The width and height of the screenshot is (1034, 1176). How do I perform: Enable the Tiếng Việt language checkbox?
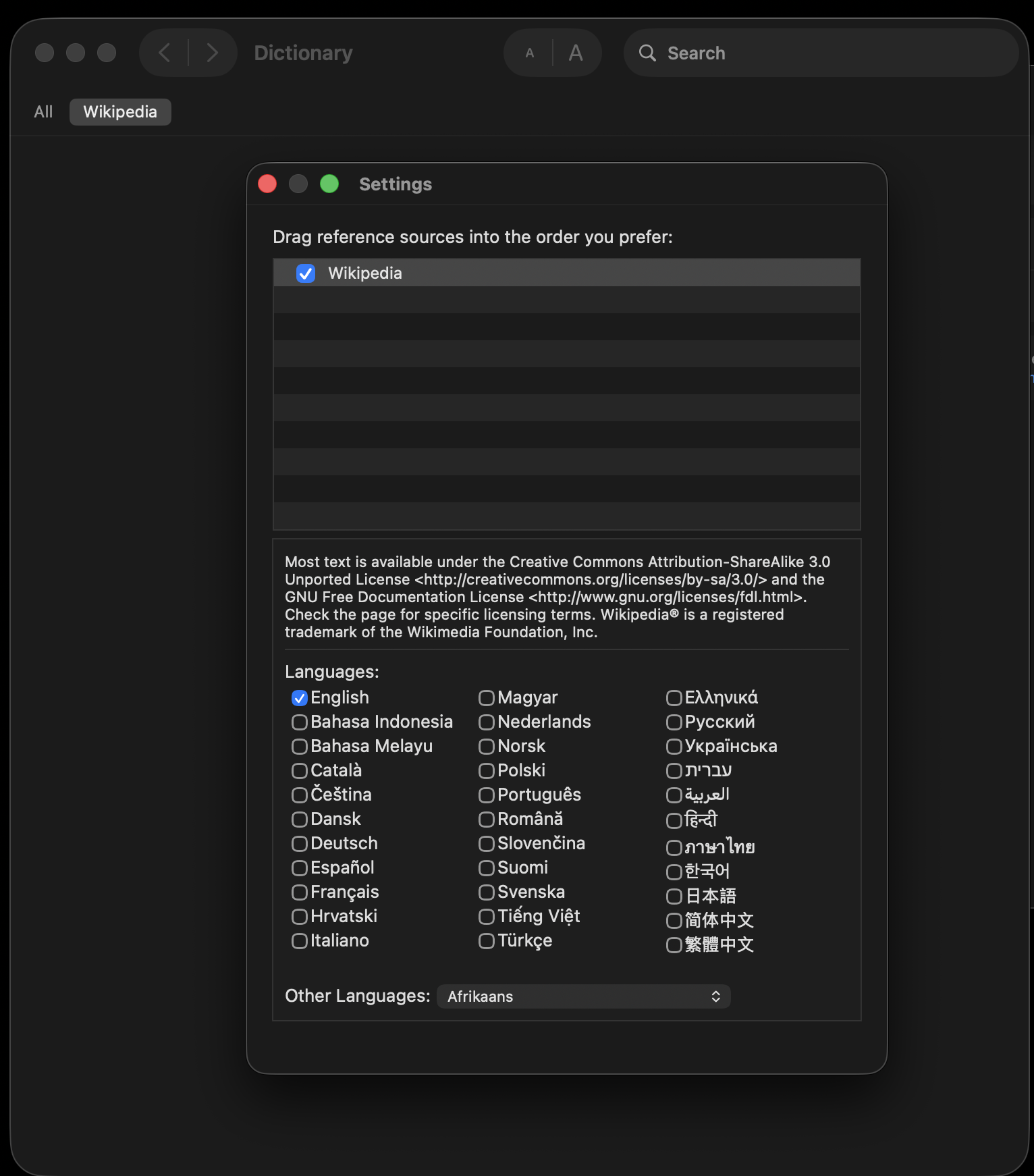point(487,917)
